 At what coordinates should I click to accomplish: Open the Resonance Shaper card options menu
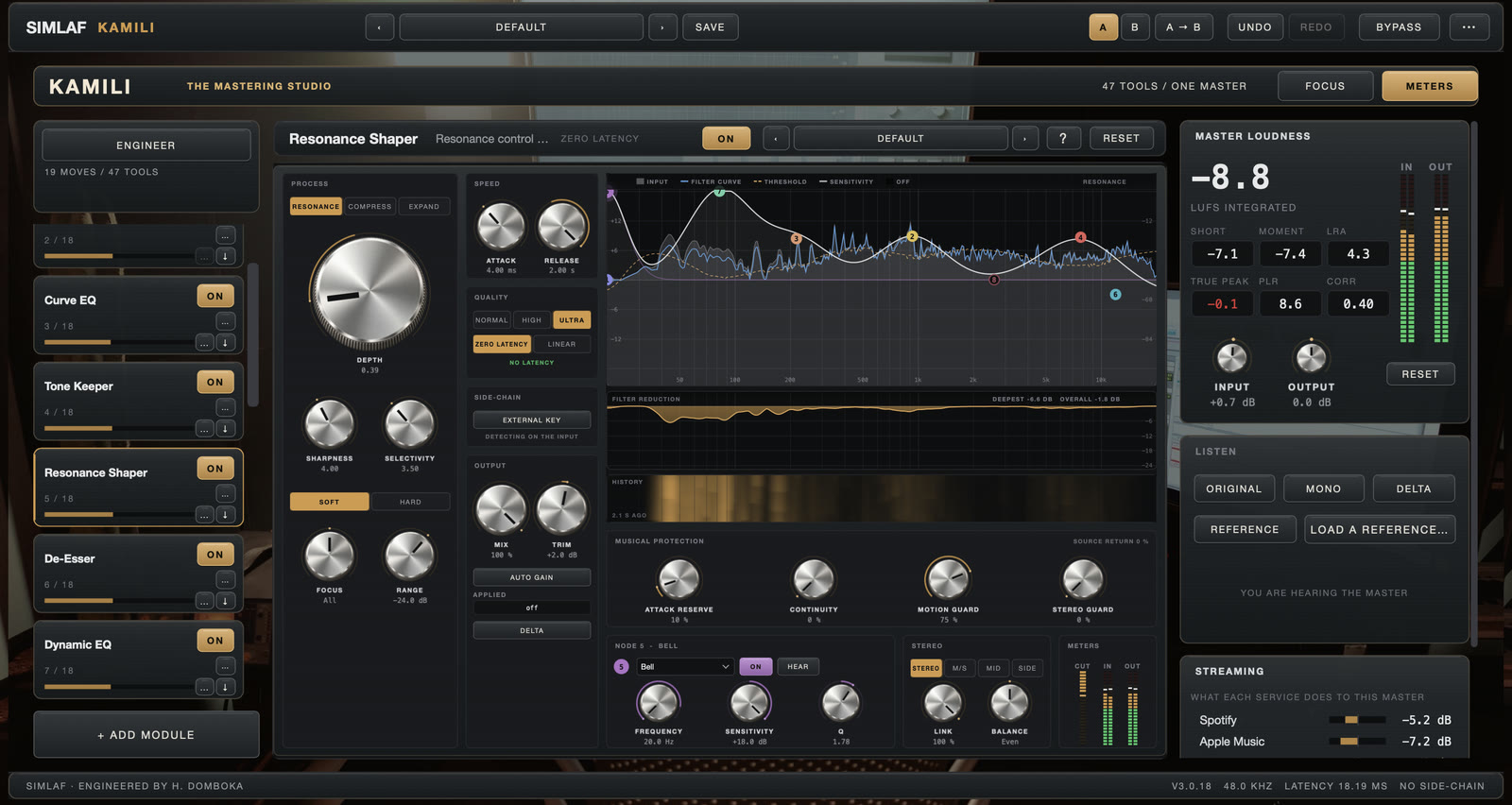(x=225, y=493)
